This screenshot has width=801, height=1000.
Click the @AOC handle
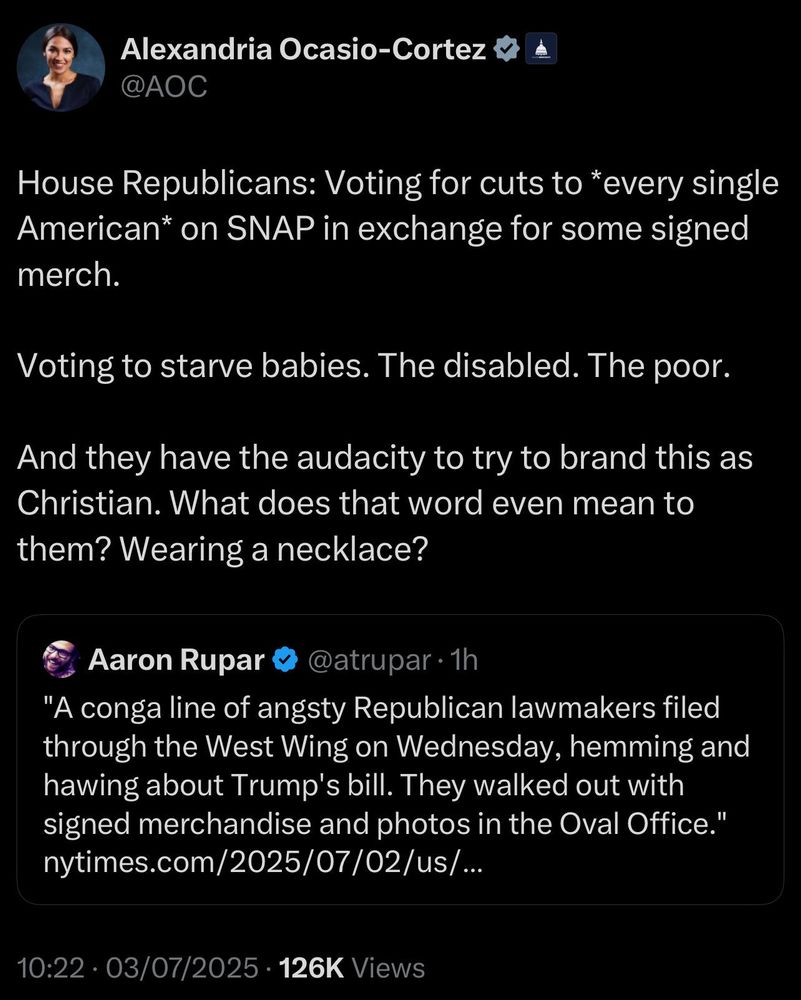point(164,87)
